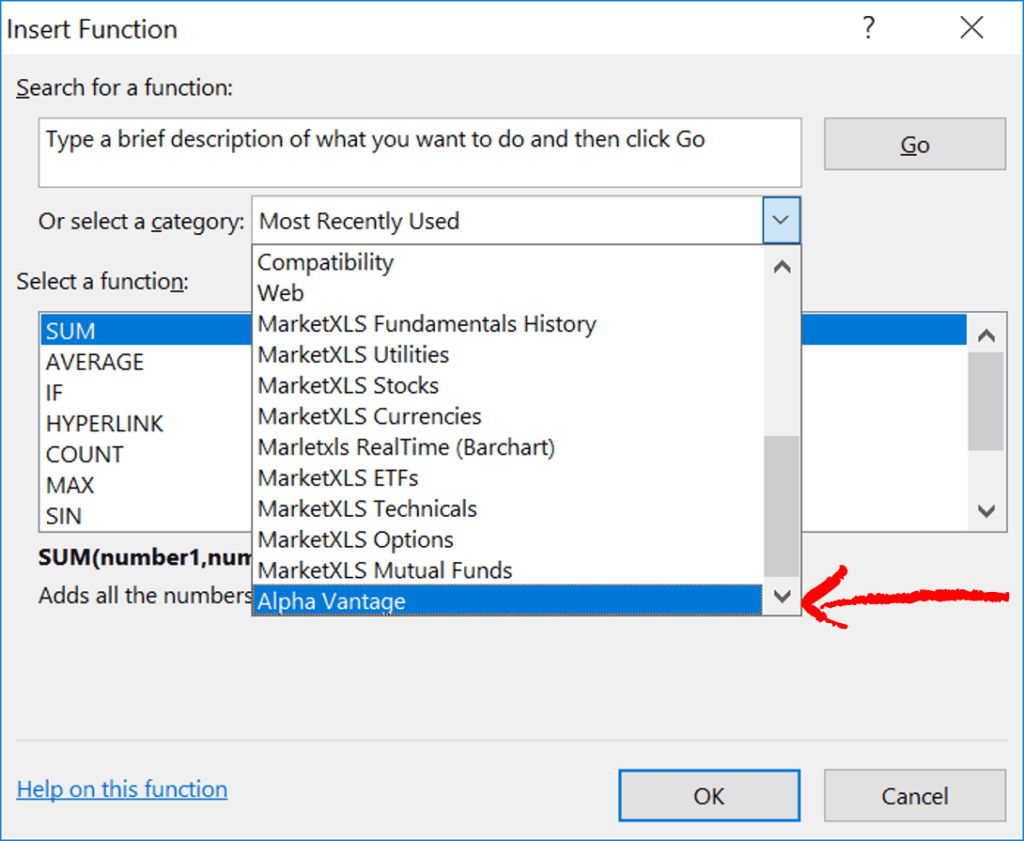The image size is (1024, 841).
Task: Pick MarketXLS Currencies category
Action: pyautogui.click(x=507, y=416)
